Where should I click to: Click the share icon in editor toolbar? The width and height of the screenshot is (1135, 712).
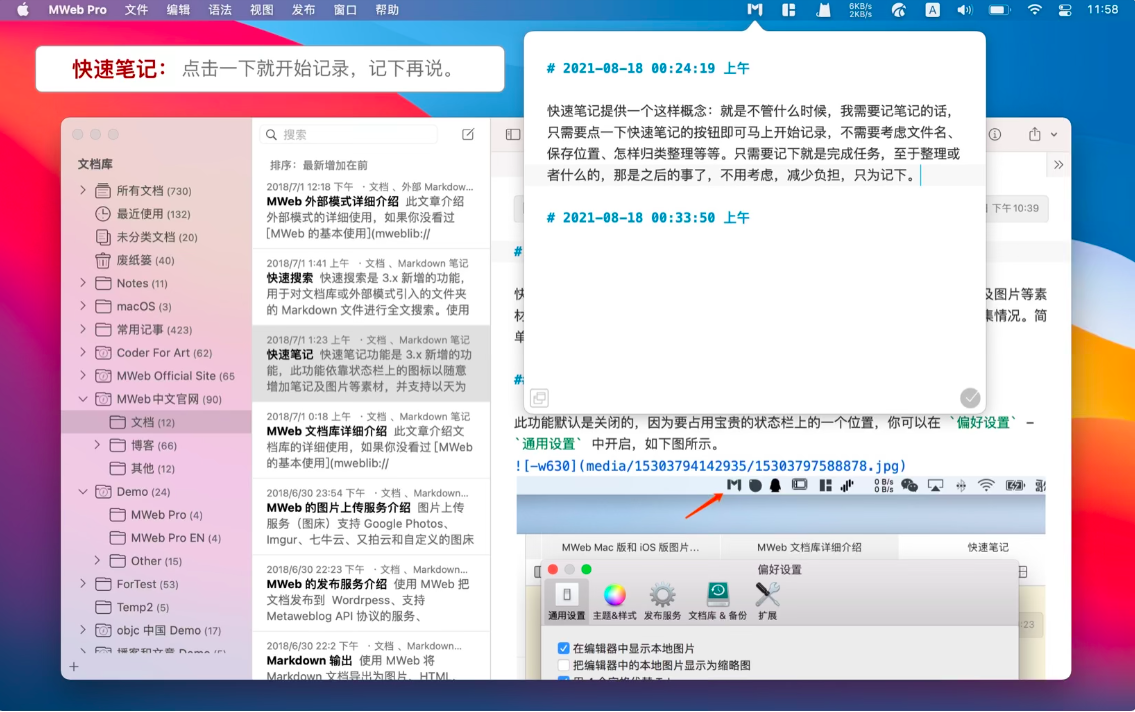click(x=1034, y=135)
